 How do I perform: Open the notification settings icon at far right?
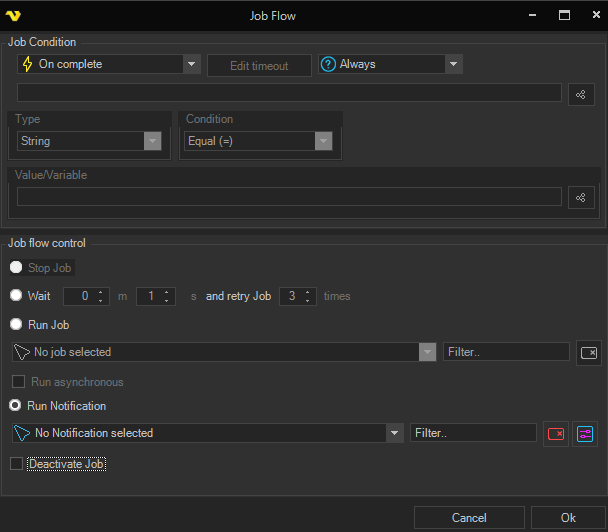(x=585, y=434)
